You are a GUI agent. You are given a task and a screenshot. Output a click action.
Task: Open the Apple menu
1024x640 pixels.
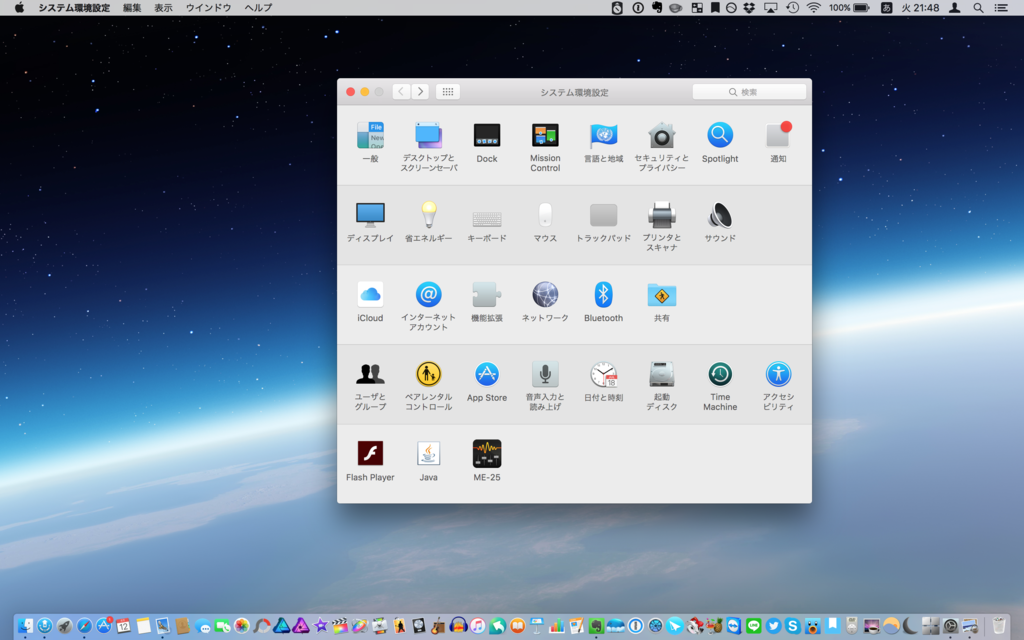[x=19, y=8]
